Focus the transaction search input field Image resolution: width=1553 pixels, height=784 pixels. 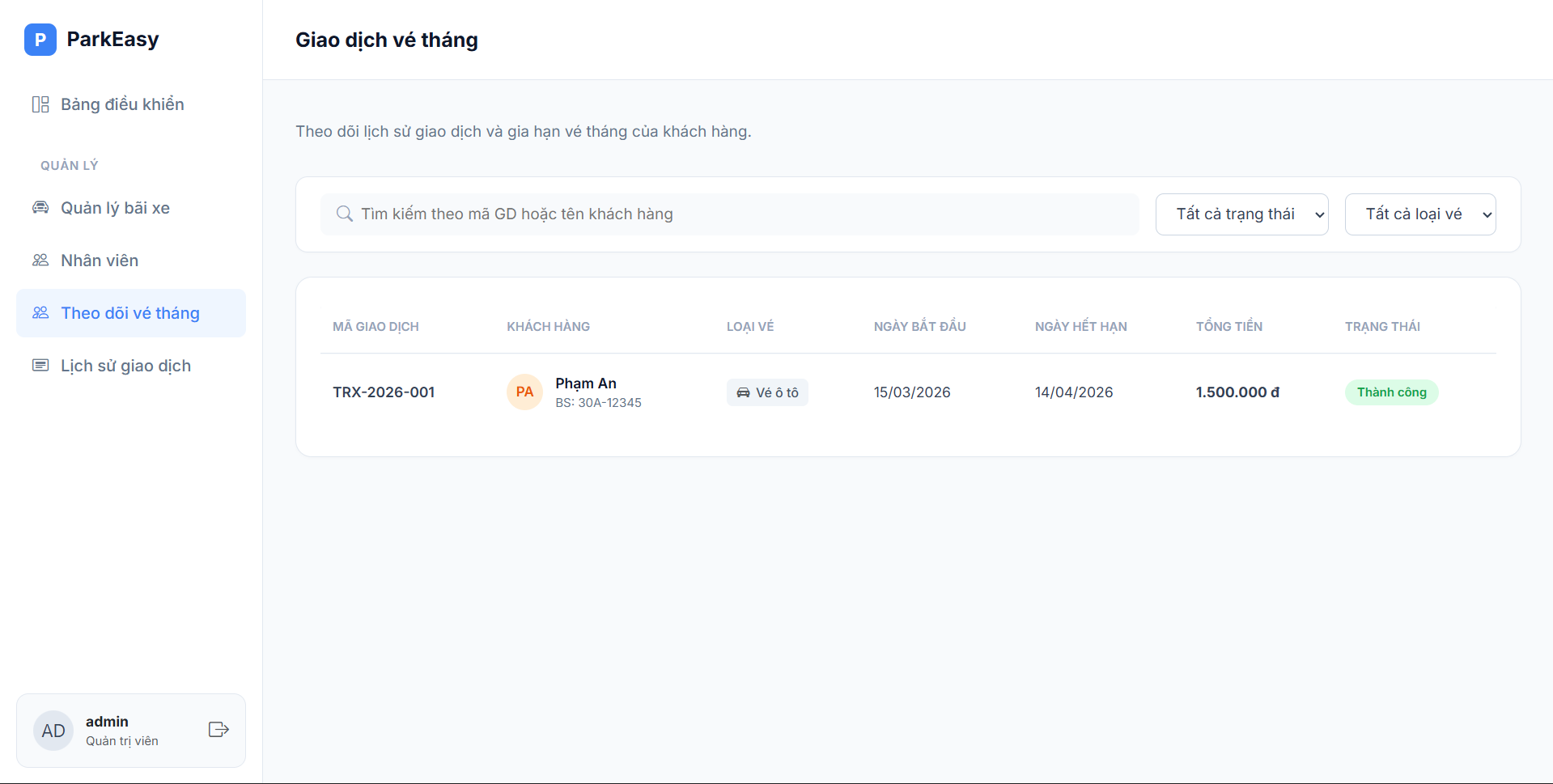pos(728,214)
